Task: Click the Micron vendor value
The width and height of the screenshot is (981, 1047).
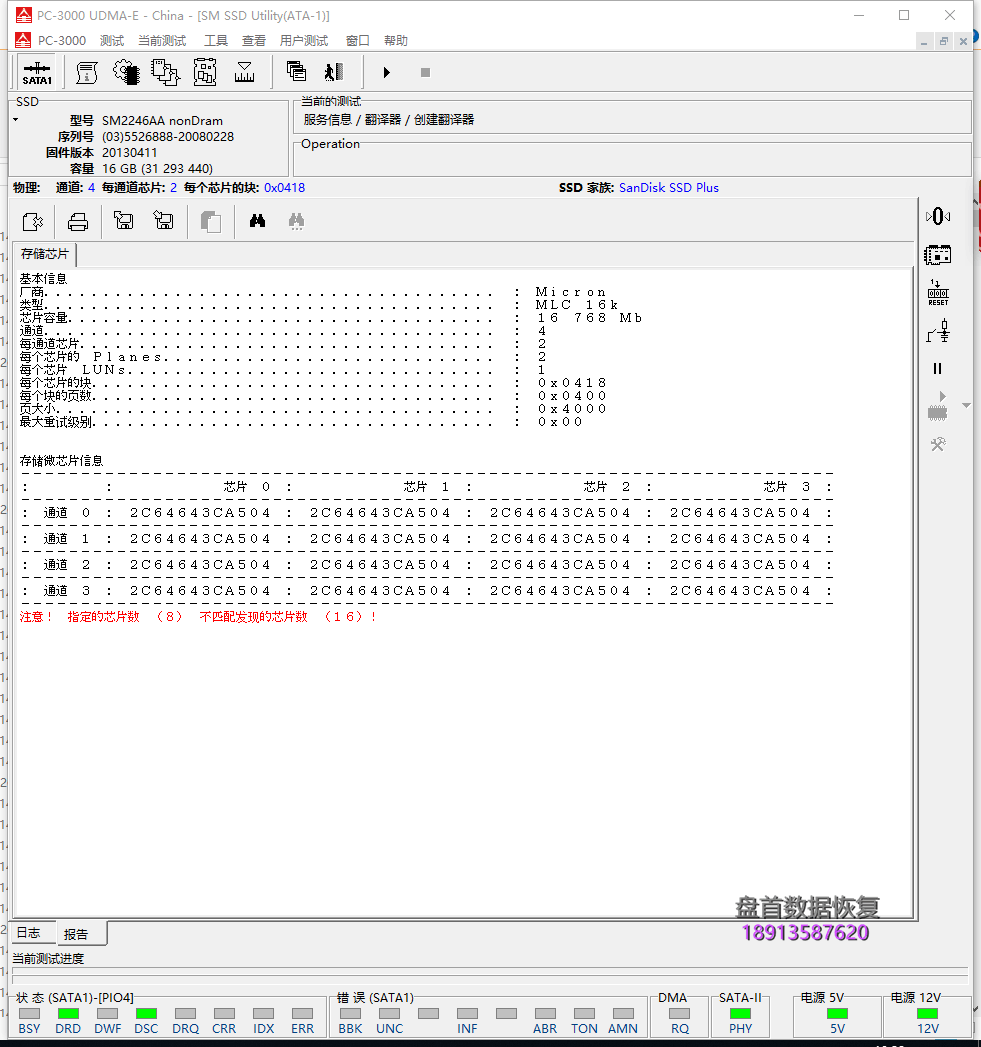Action: (x=571, y=292)
